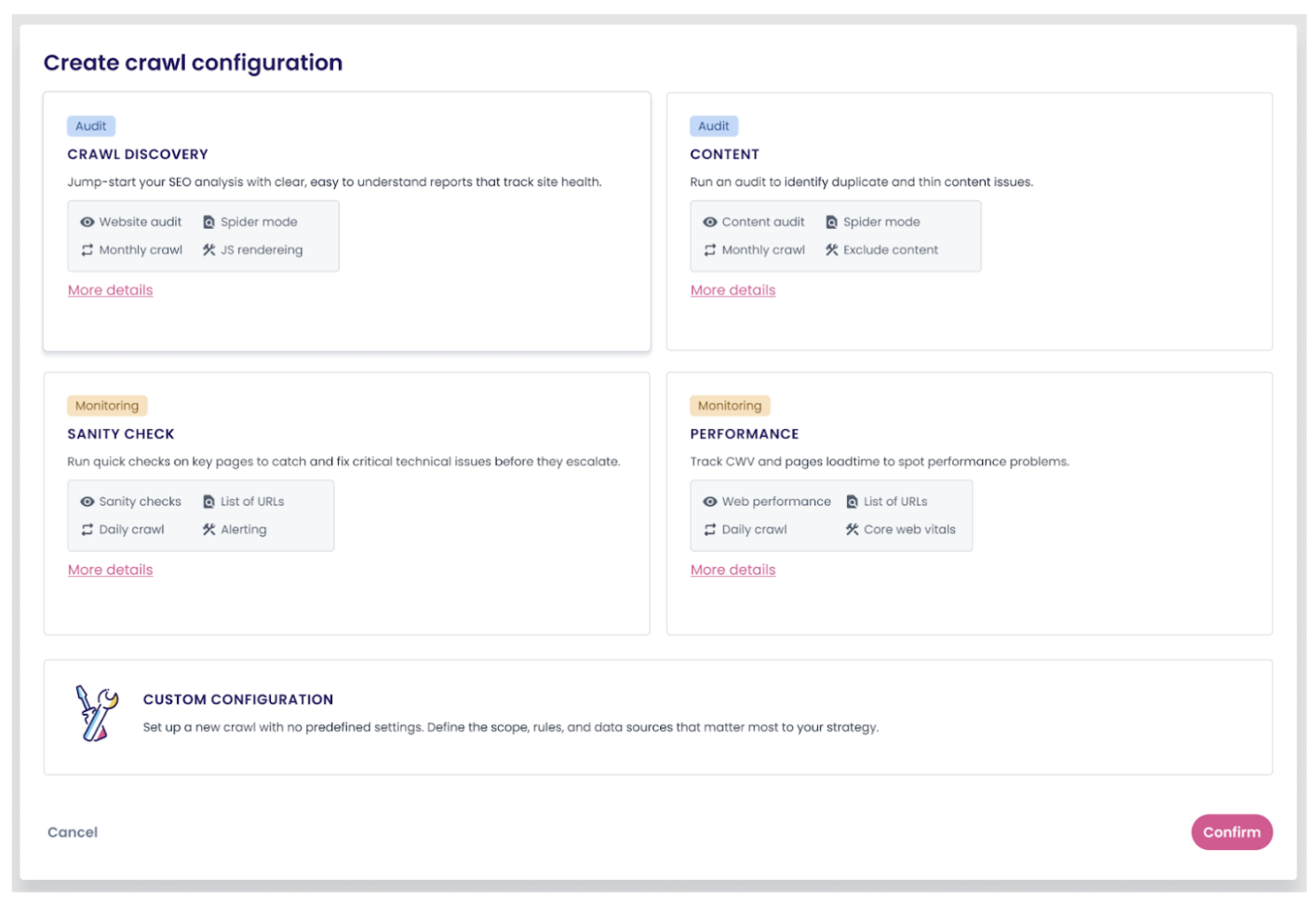Select the Custom Configuration card
The height and width of the screenshot is (903, 1316).
coord(657,717)
